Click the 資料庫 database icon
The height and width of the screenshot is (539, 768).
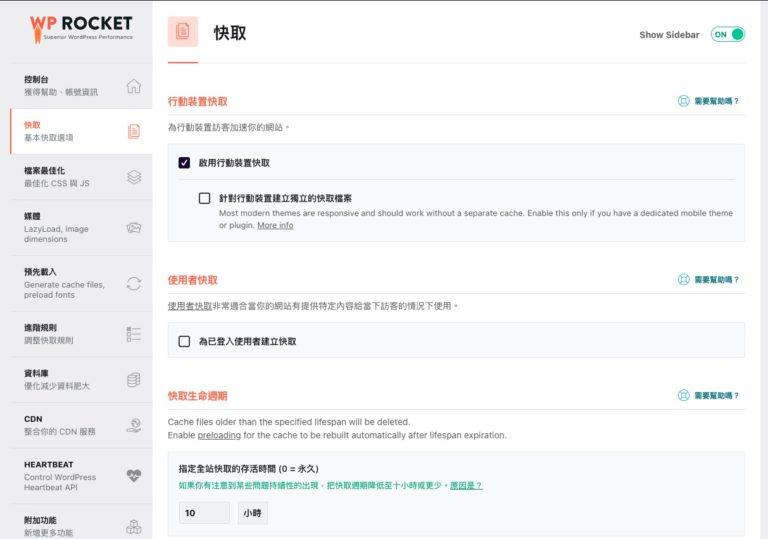tap(133, 380)
